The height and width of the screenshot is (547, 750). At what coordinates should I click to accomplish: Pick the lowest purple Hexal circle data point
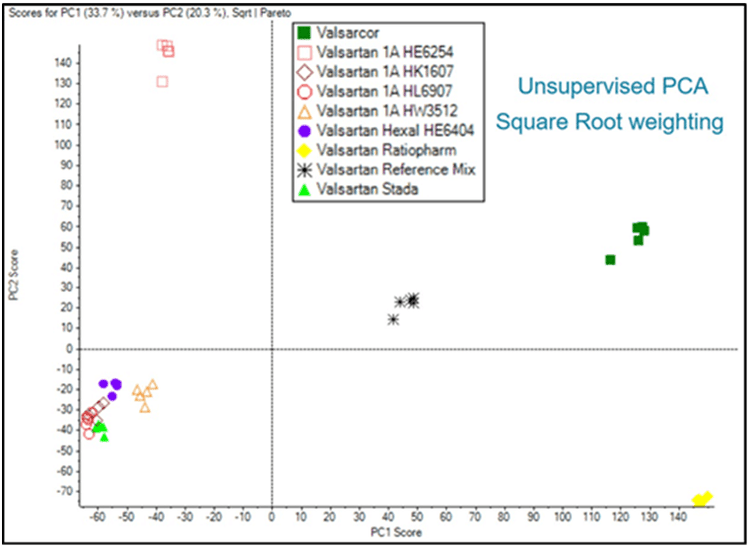[112, 396]
